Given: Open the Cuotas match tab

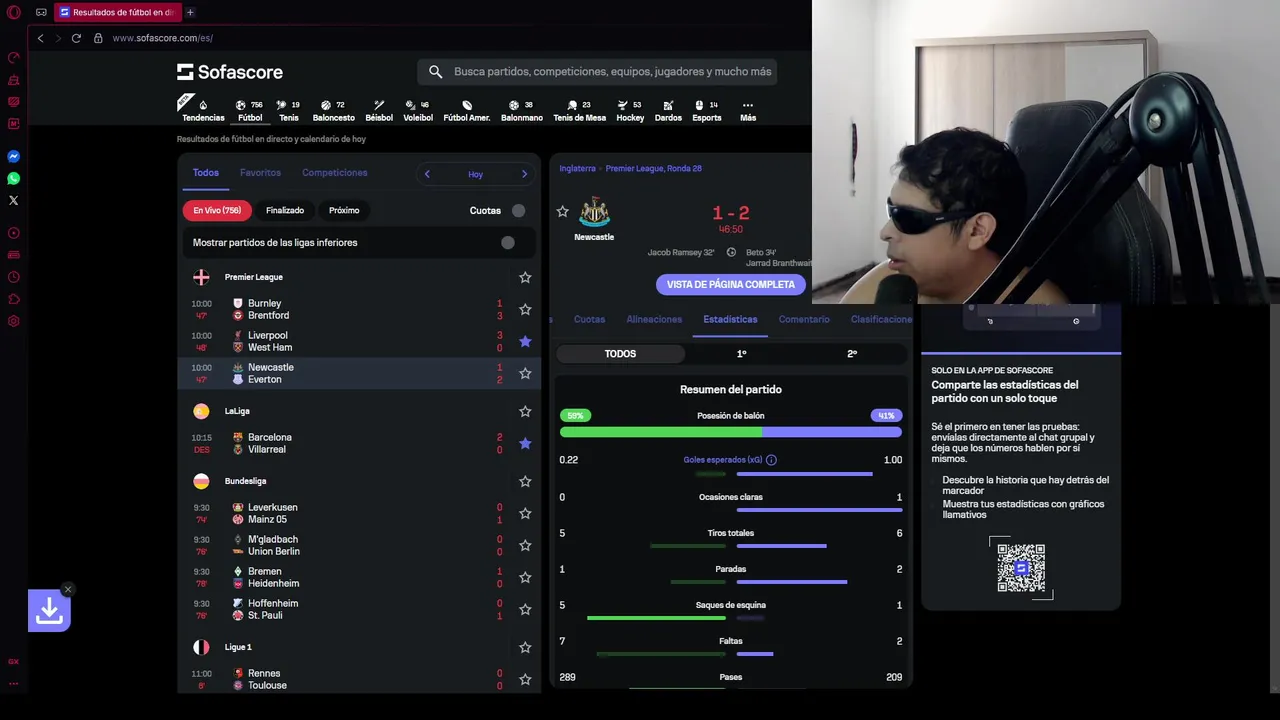Looking at the screenshot, I should point(589,319).
